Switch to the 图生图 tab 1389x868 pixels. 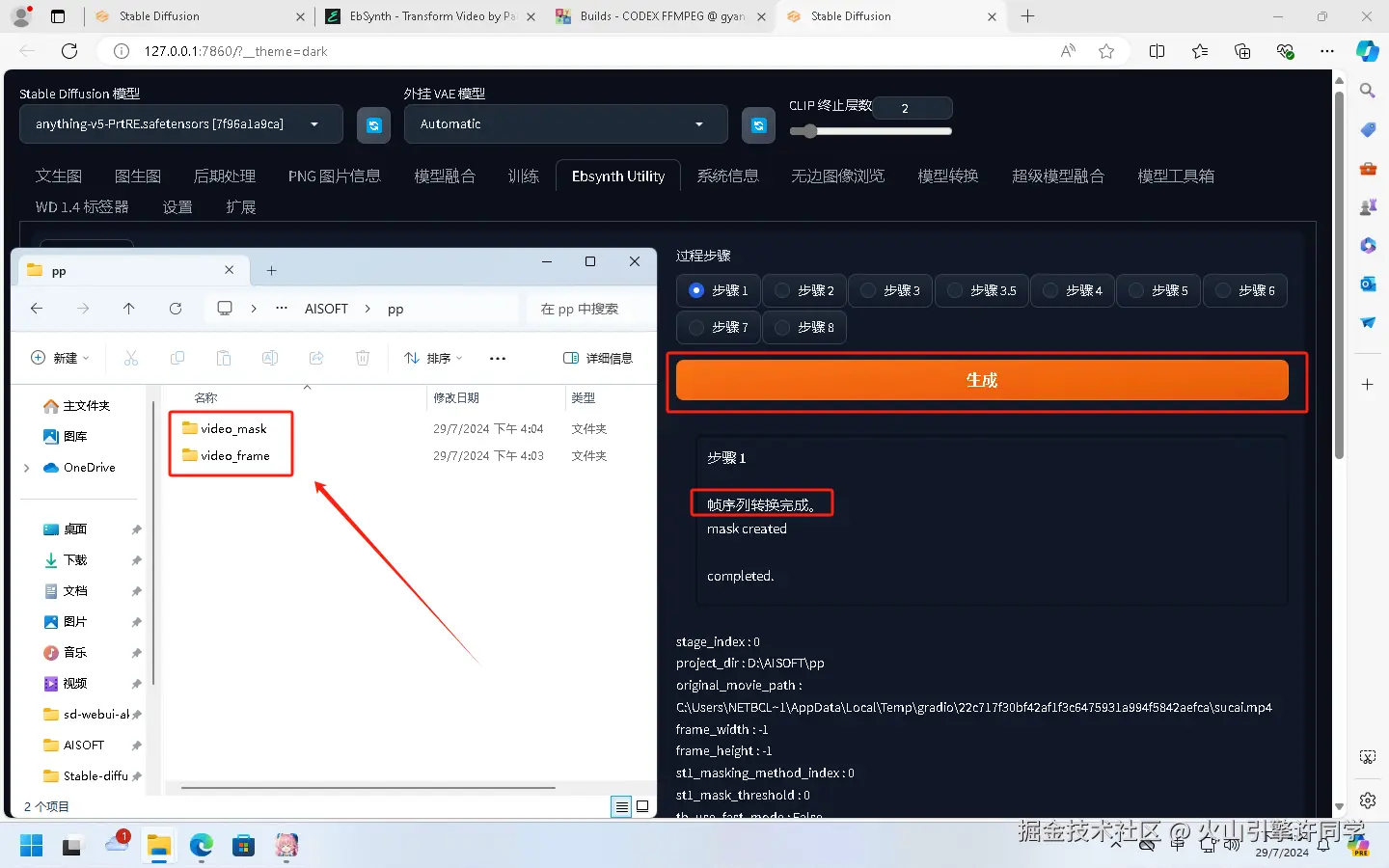tap(138, 176)
